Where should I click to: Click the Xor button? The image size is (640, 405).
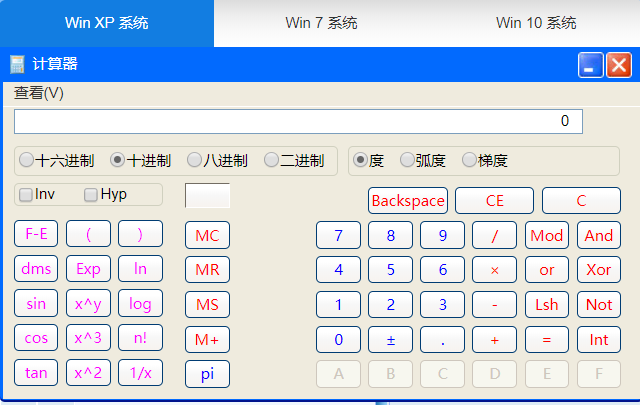tap(599, 269)
